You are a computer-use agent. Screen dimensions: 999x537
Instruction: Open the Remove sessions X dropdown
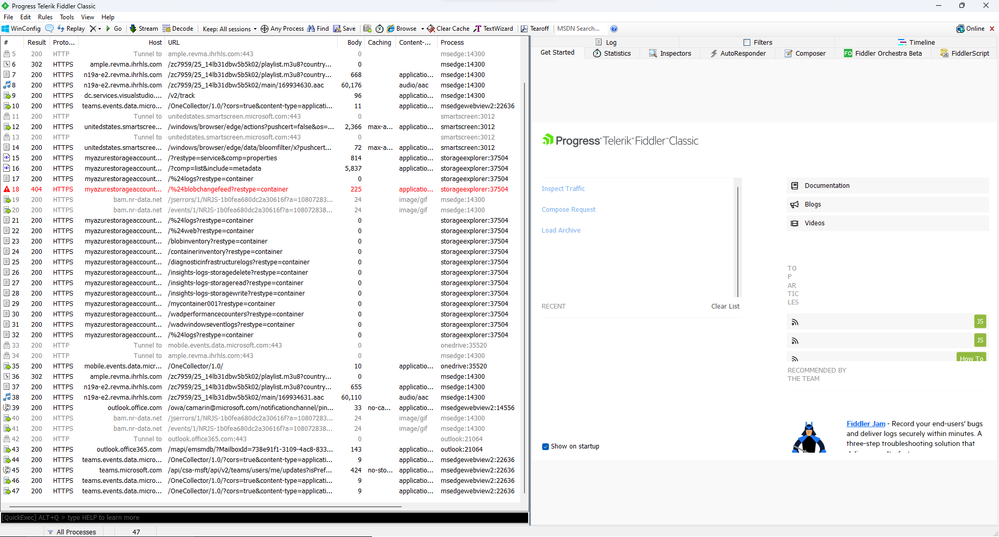95,29
